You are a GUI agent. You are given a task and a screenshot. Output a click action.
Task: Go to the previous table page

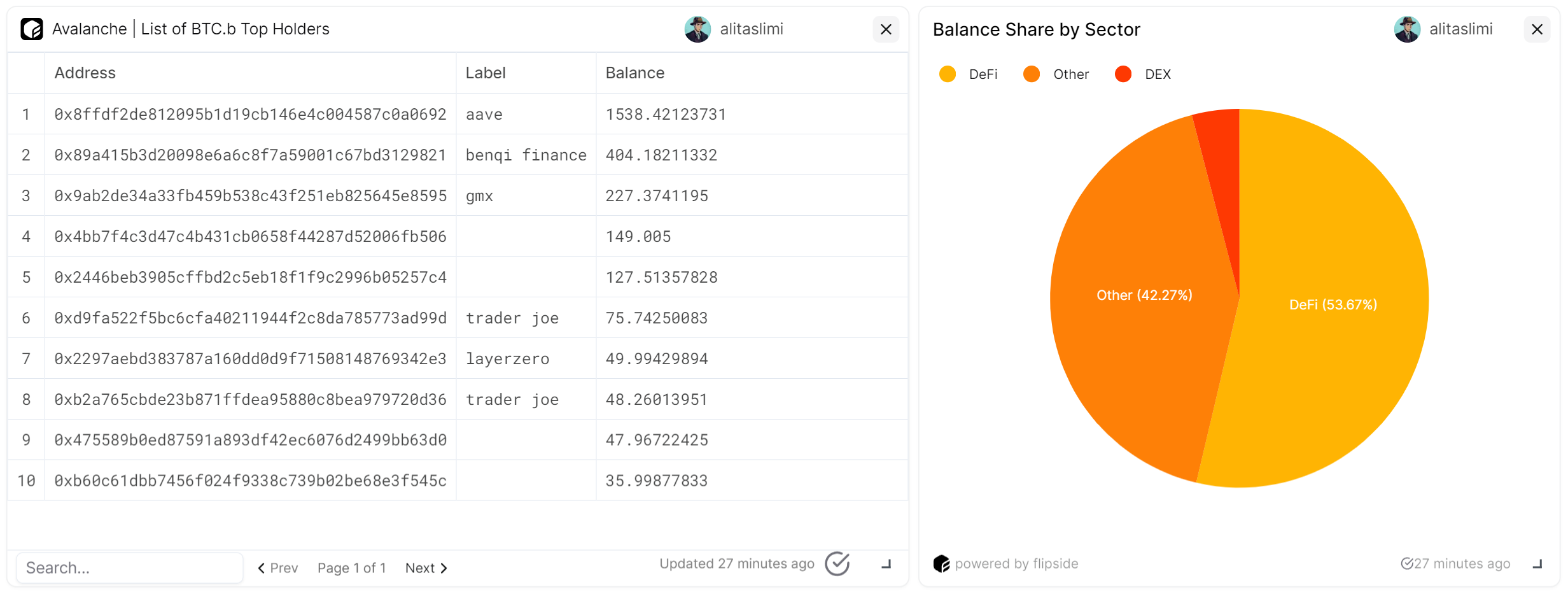coord(277,568)
